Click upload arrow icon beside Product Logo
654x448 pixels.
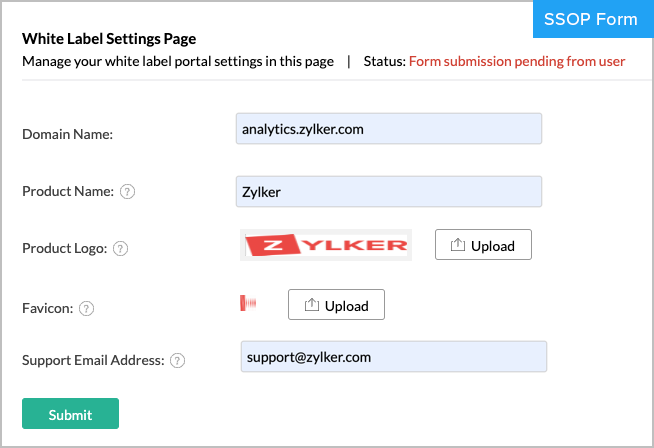[x=458, y=245]
